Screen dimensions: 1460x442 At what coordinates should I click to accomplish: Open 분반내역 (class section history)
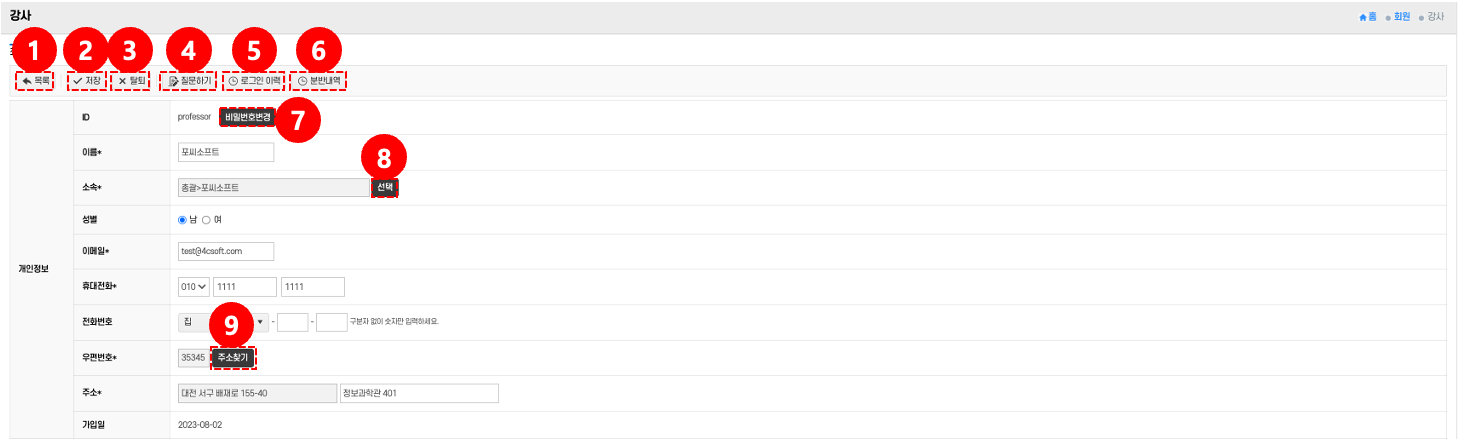321,80
